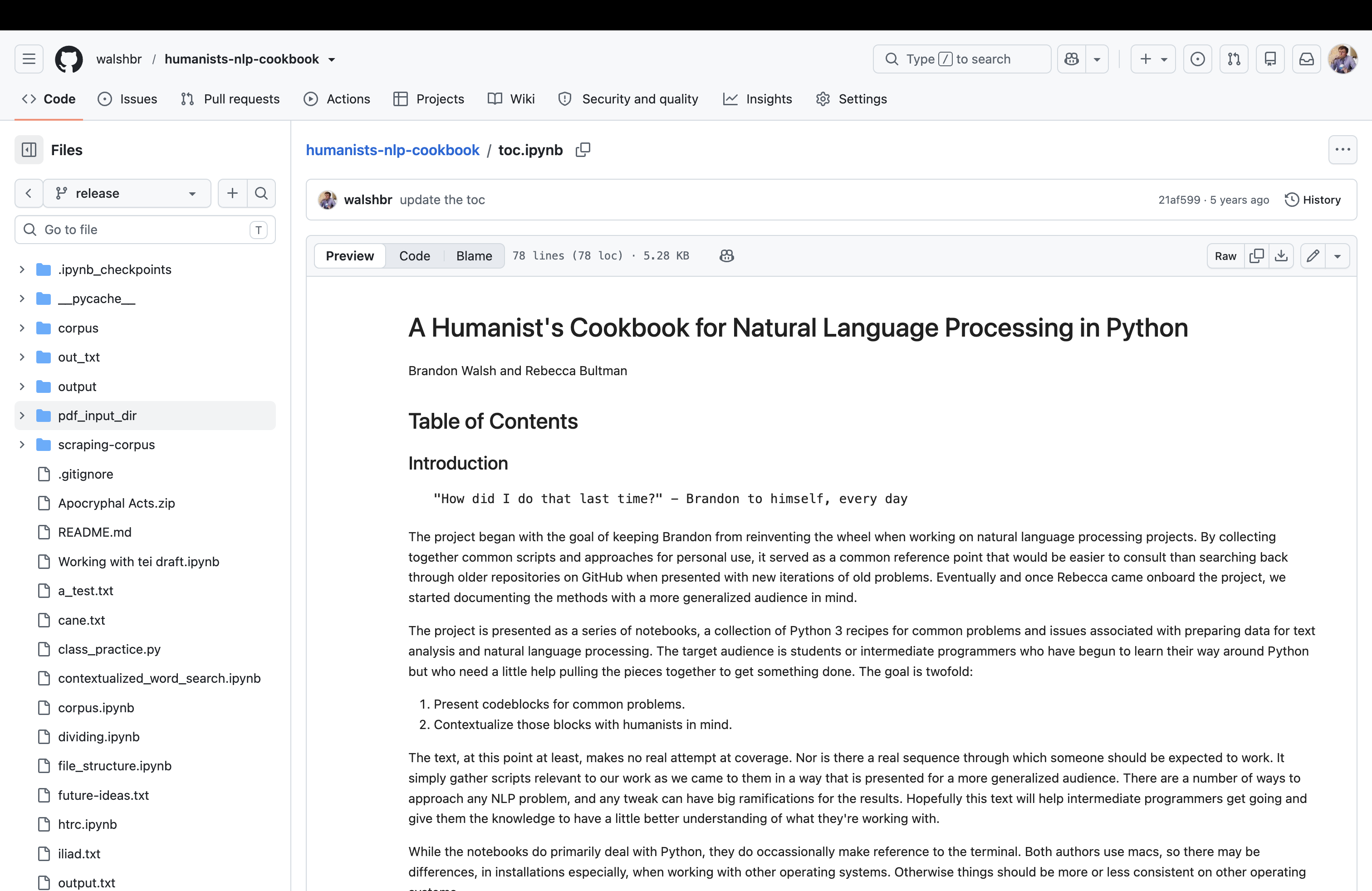Open the Insights tab
The image size is (1372, 891).
click(x=758, y=99)
